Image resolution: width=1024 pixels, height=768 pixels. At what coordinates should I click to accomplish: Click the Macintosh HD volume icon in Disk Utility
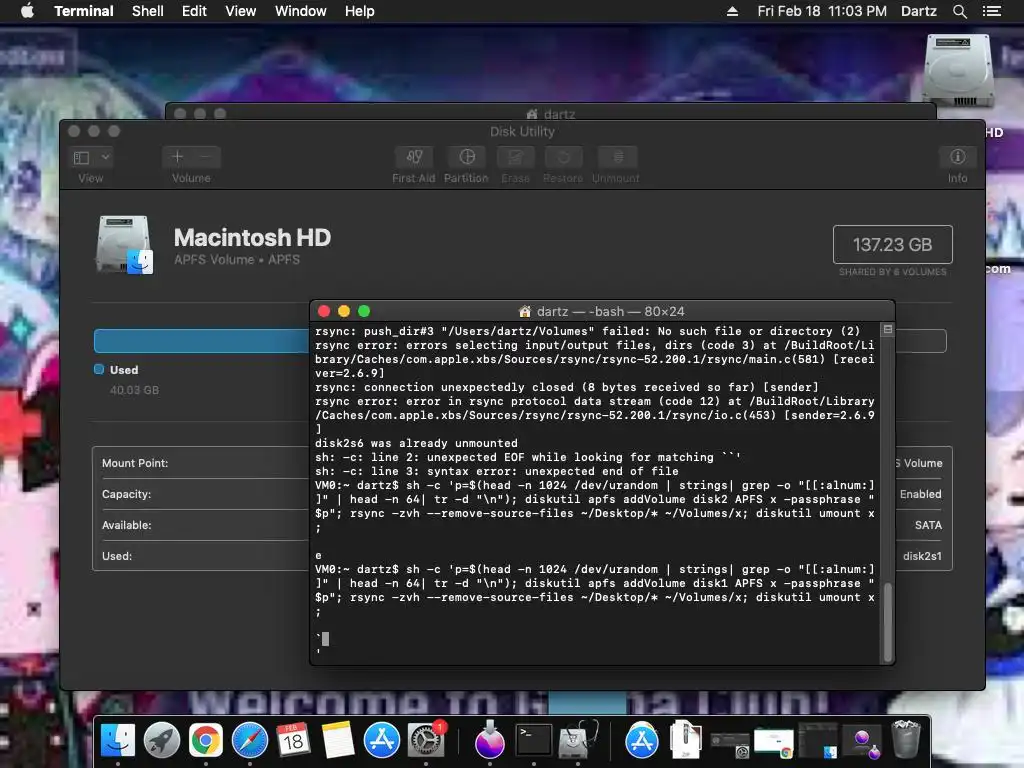pos(125,245)
